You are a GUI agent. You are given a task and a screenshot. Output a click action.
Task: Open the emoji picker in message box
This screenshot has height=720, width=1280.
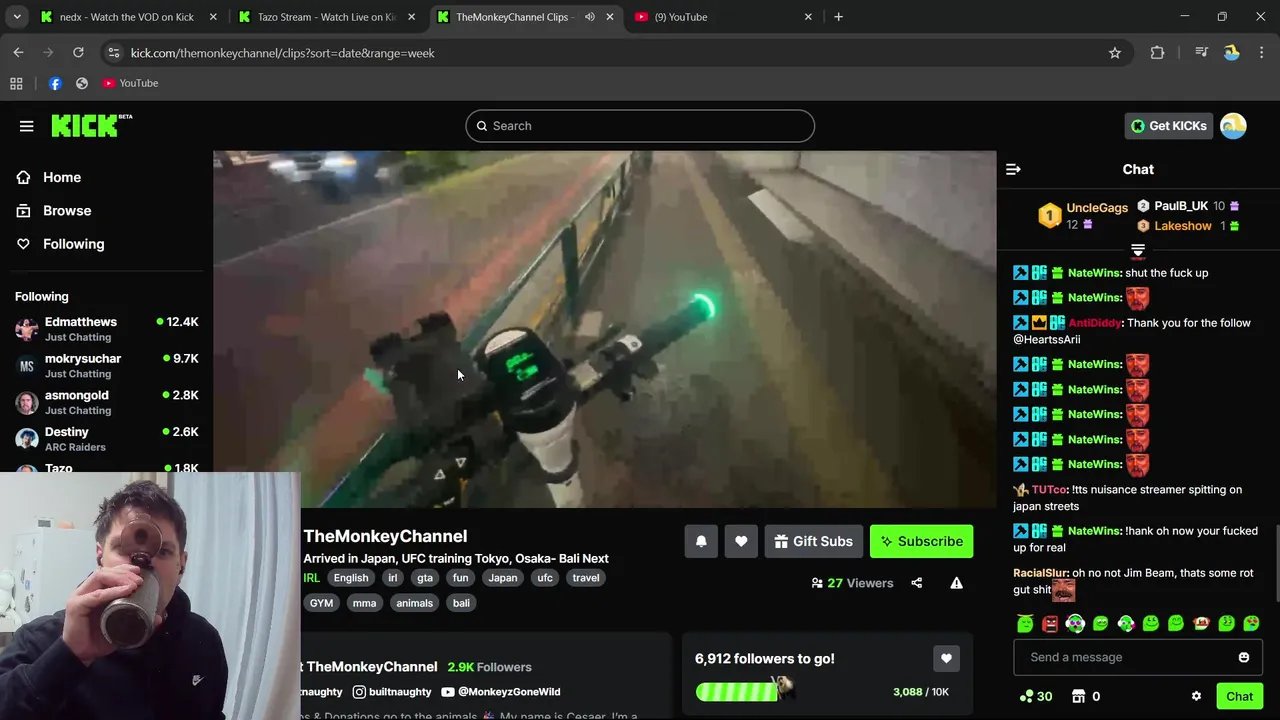pyautogui.click(x=1244, y=657)
